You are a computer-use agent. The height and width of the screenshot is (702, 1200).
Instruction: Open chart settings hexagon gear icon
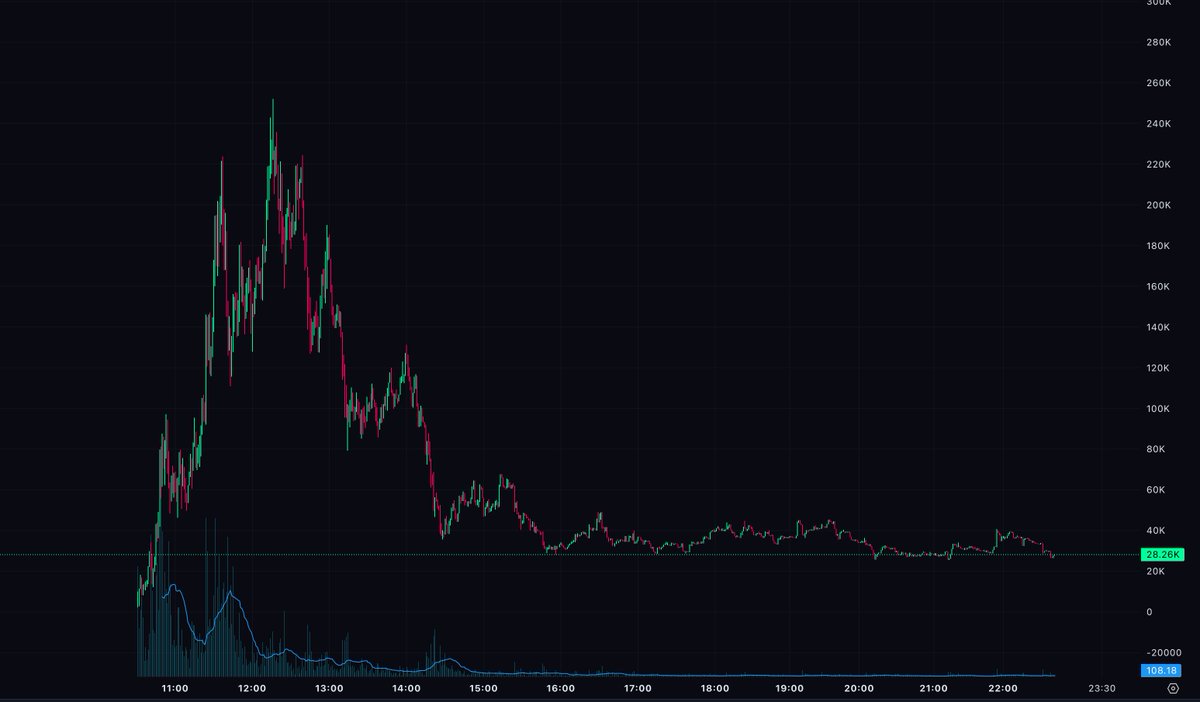tap(1173, 688)
